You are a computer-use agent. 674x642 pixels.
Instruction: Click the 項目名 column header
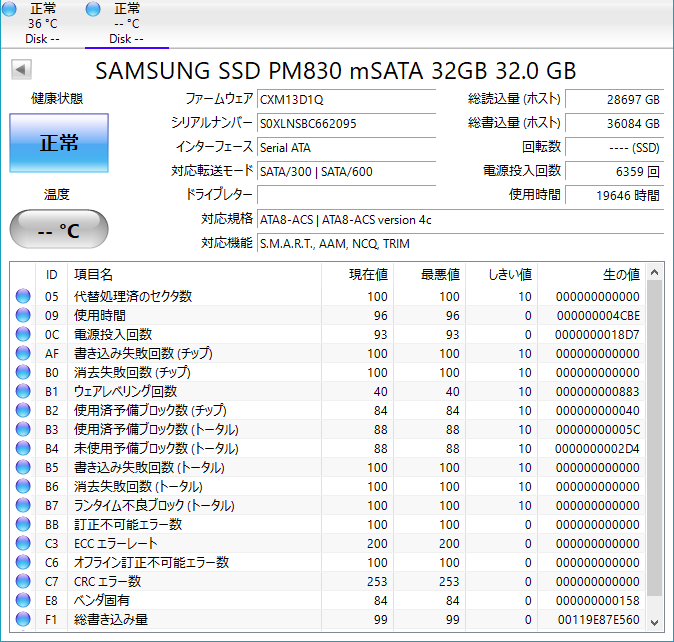coord(194,275)
